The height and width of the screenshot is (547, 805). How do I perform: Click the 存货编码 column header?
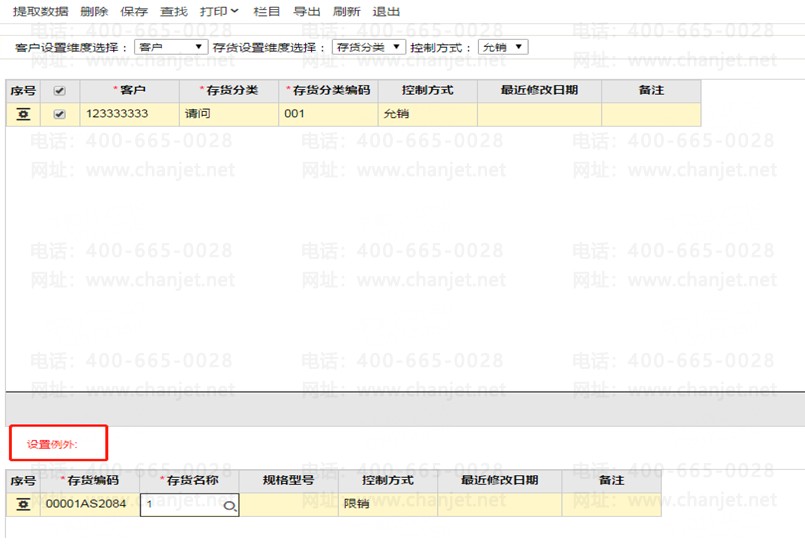[x=90, y=481]
